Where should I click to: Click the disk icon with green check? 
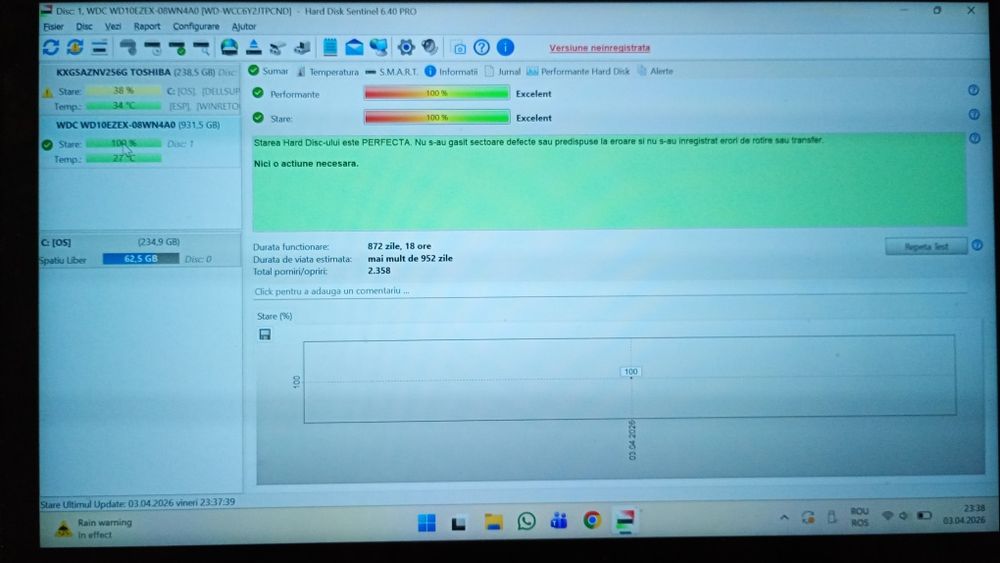tap(177, 47)
